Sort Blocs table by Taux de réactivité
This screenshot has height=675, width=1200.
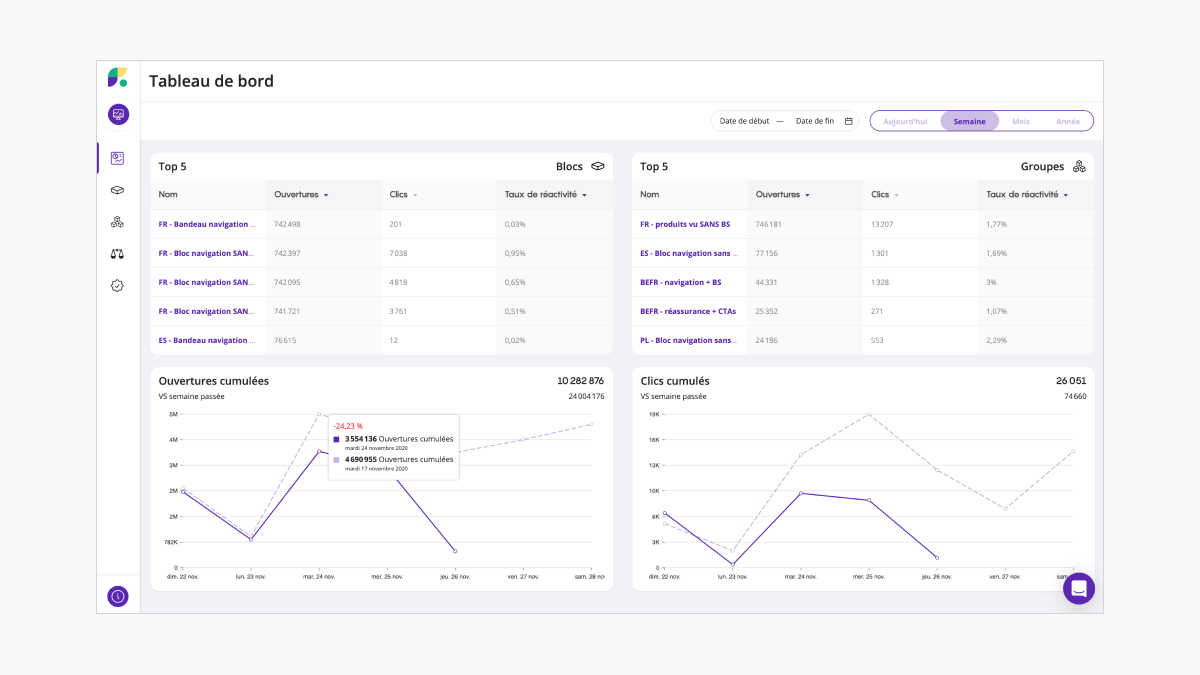pyautogui.click(x=584, y=195)
